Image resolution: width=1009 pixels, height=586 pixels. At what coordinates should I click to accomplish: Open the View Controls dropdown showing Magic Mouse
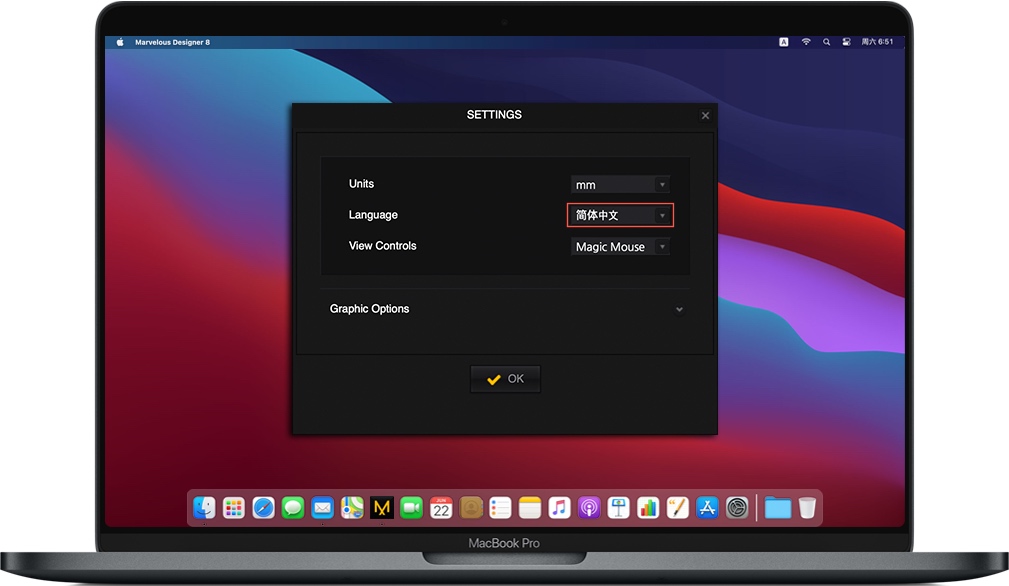[620, 246]
